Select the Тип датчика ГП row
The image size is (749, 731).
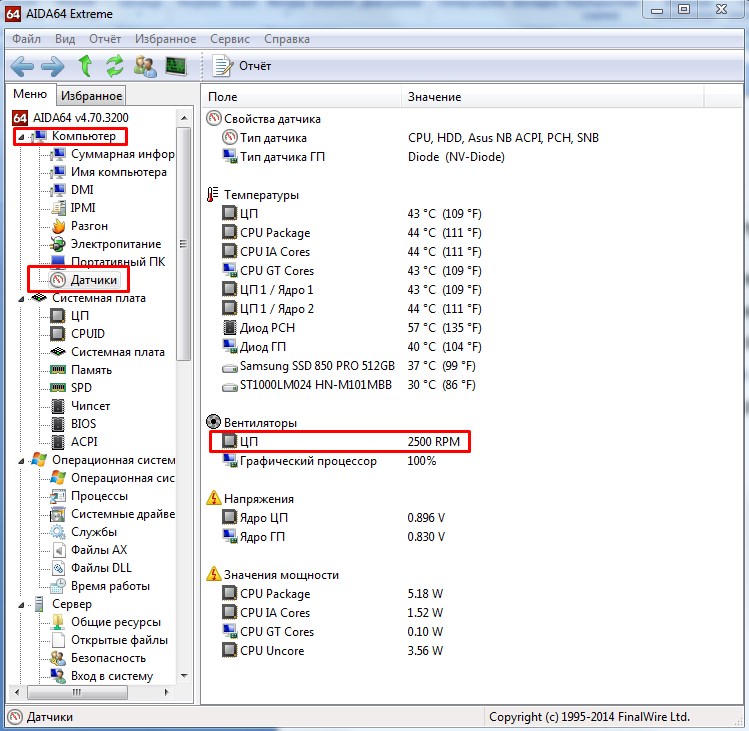point(364,157)
